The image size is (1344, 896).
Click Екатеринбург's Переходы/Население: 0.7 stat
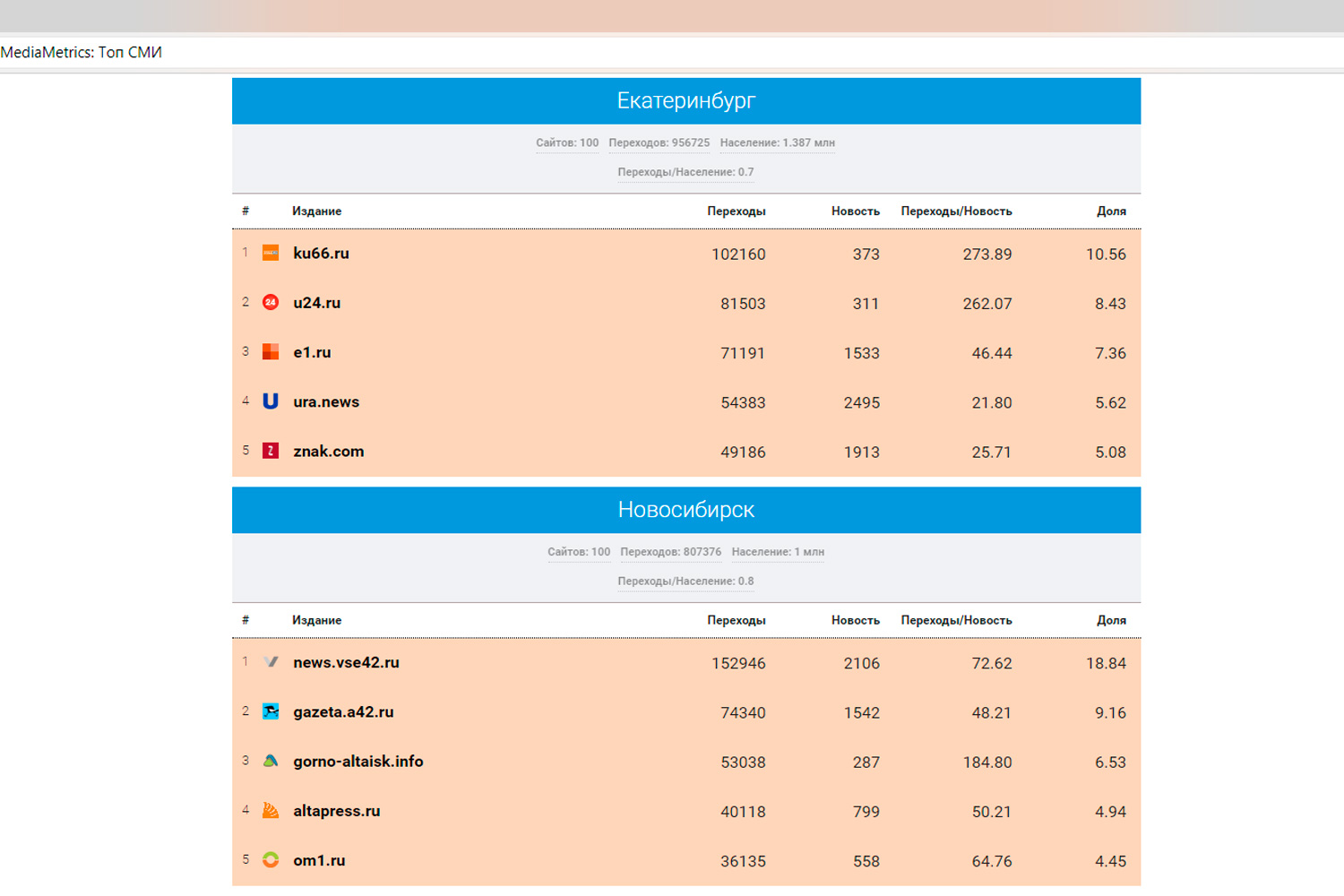tap(685, 172)
